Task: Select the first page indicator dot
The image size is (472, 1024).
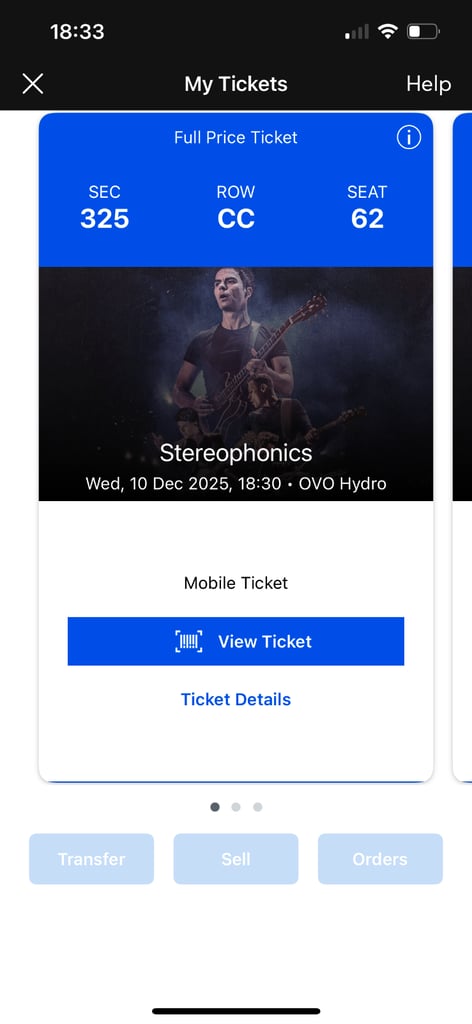Action: [x=215, y=807]
